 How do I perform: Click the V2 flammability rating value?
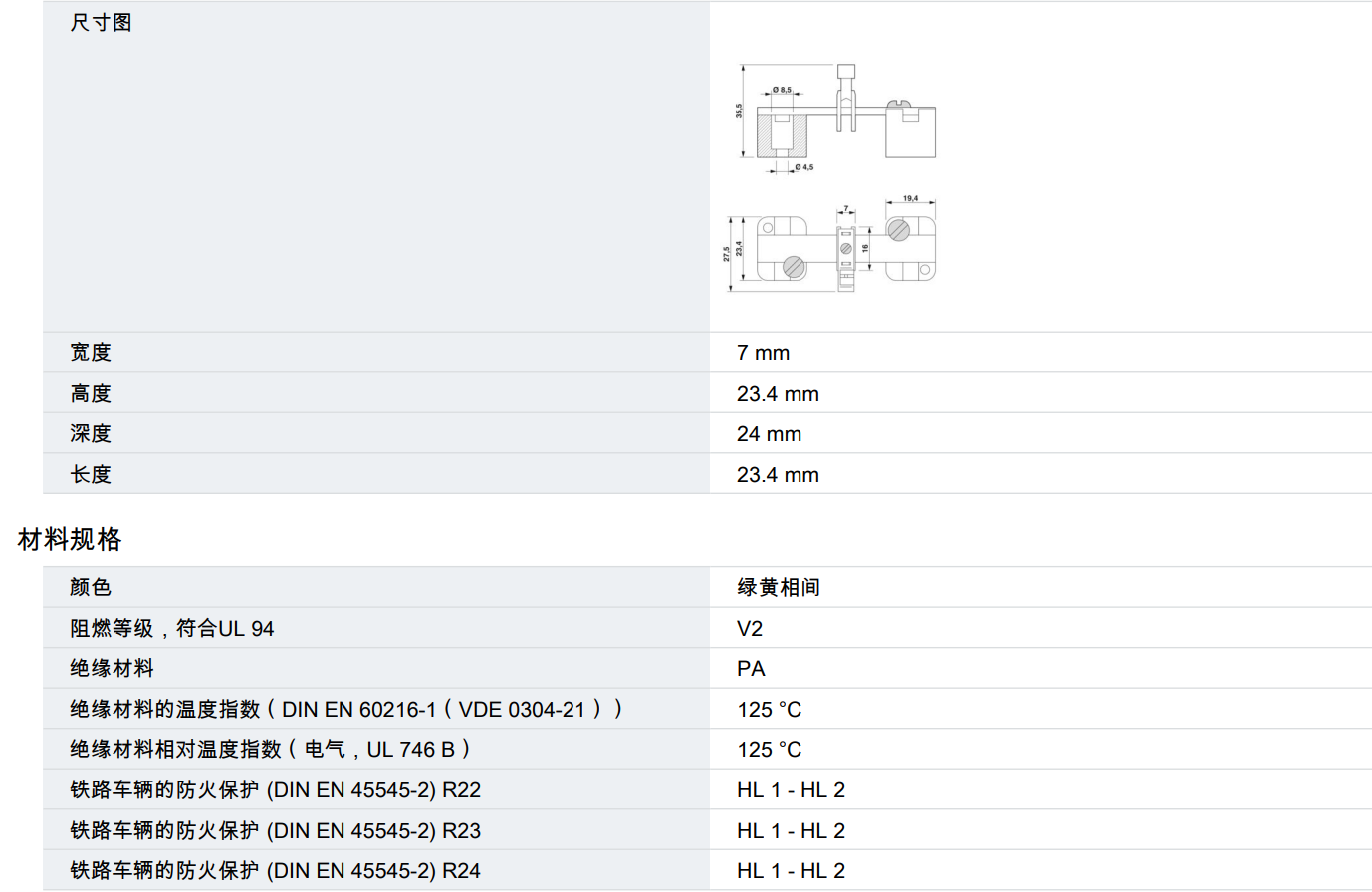pyautogui.click(x=750, y=629)
